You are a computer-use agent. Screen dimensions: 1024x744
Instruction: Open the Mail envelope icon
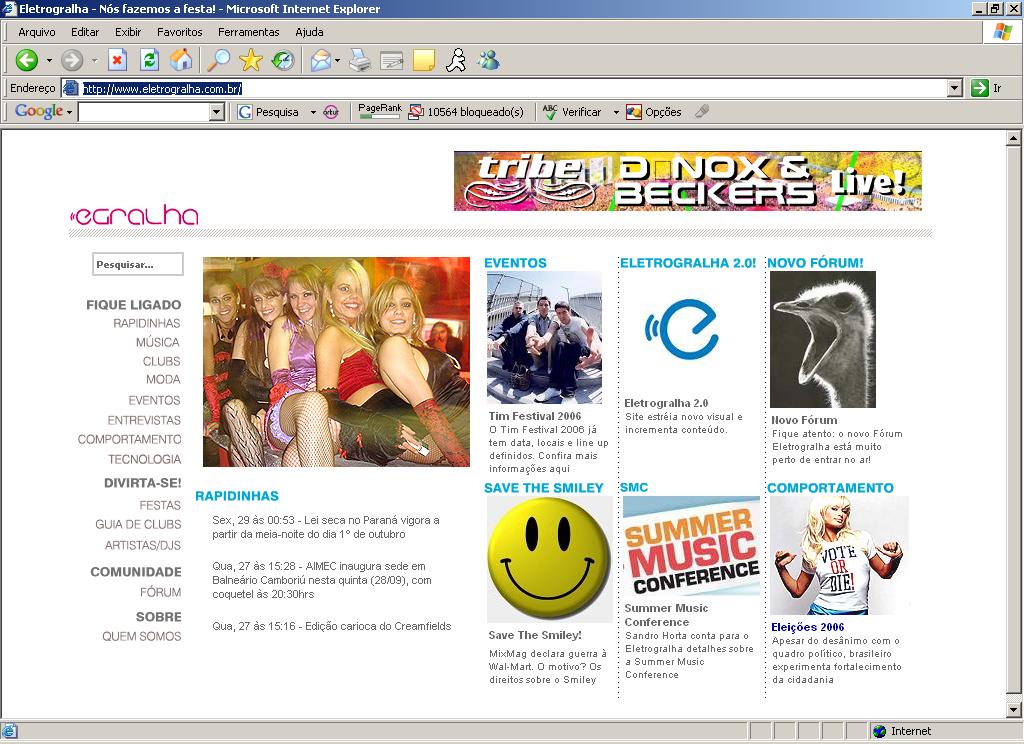[x=321, y=61]
